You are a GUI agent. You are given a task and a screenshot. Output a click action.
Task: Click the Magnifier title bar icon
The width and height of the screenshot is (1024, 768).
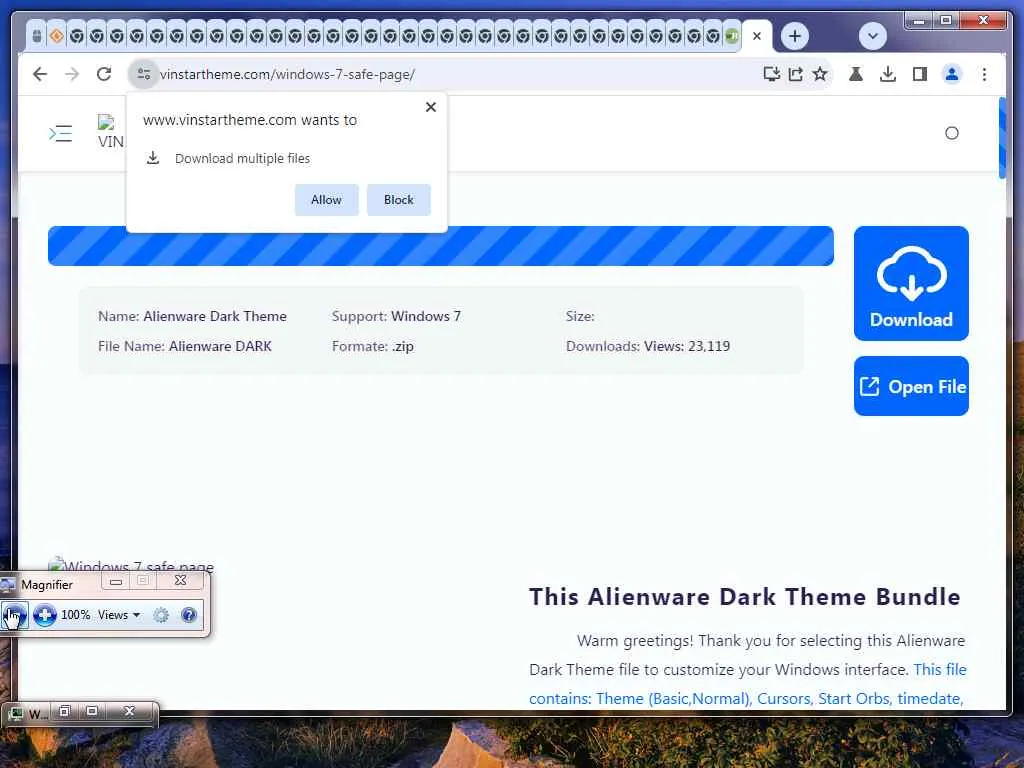pyautogui.click(x=8, y=584)
